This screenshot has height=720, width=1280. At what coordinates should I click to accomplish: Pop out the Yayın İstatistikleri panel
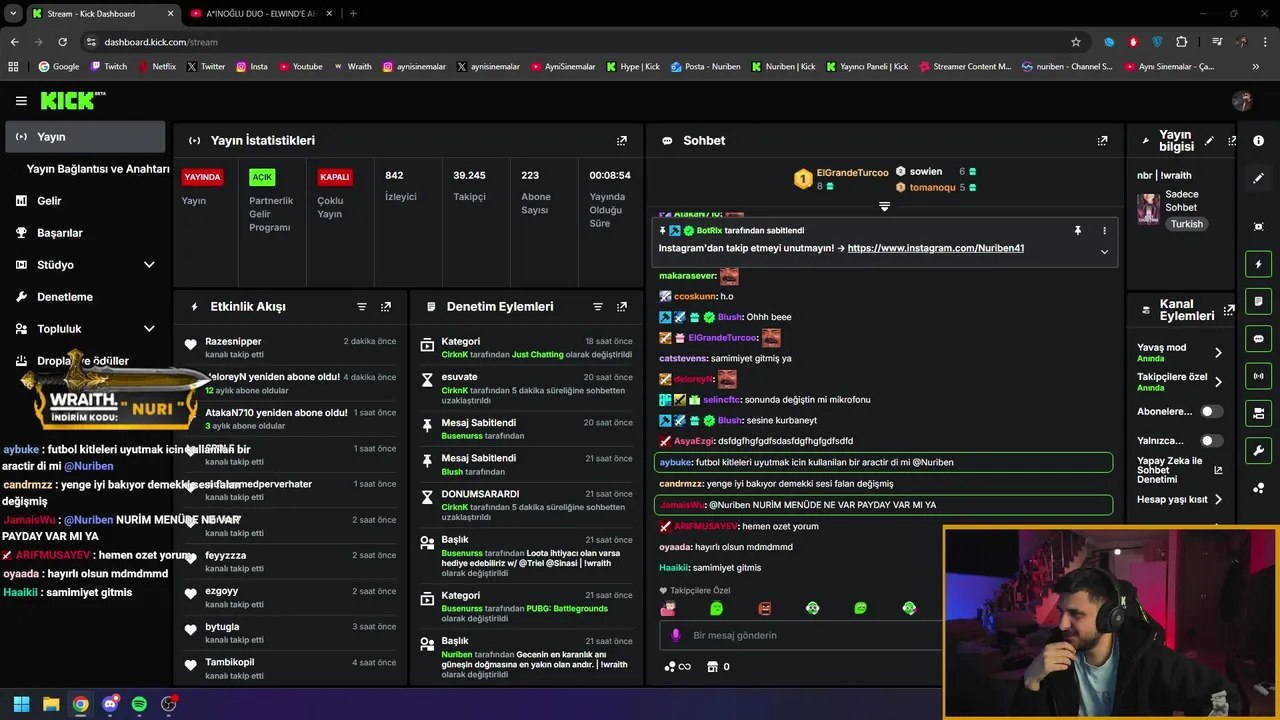622,141
